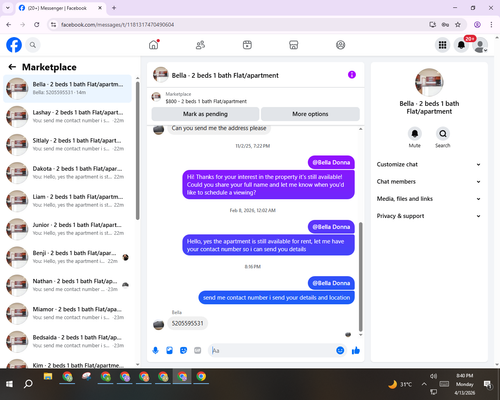Open the Friends icon in top navigation
The width and height of the screenshot is (500, 400).
(x=200, y=45)
